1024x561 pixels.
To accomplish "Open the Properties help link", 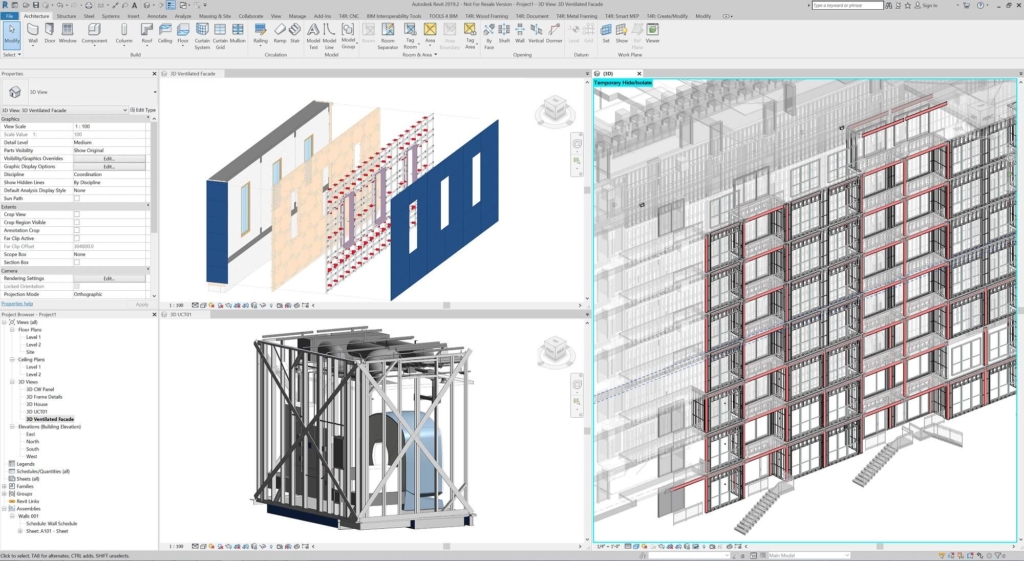I will 17,304.
